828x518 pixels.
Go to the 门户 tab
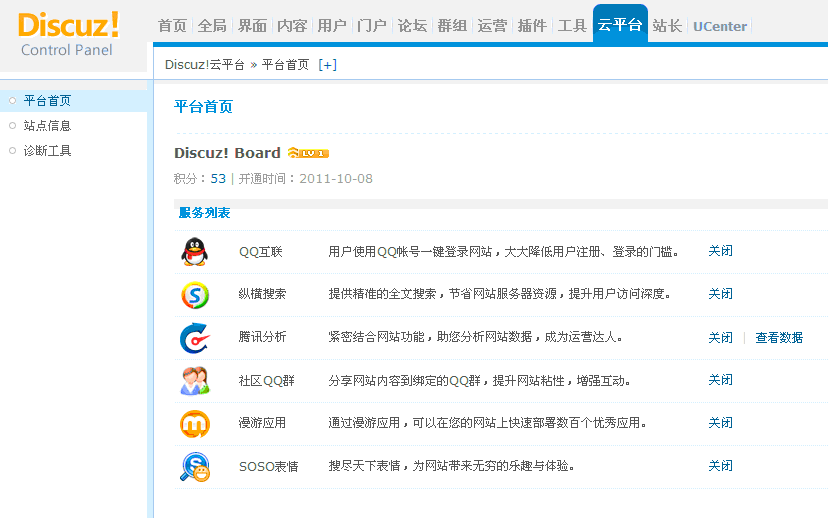pyautogui.click(x=372, y=25)
